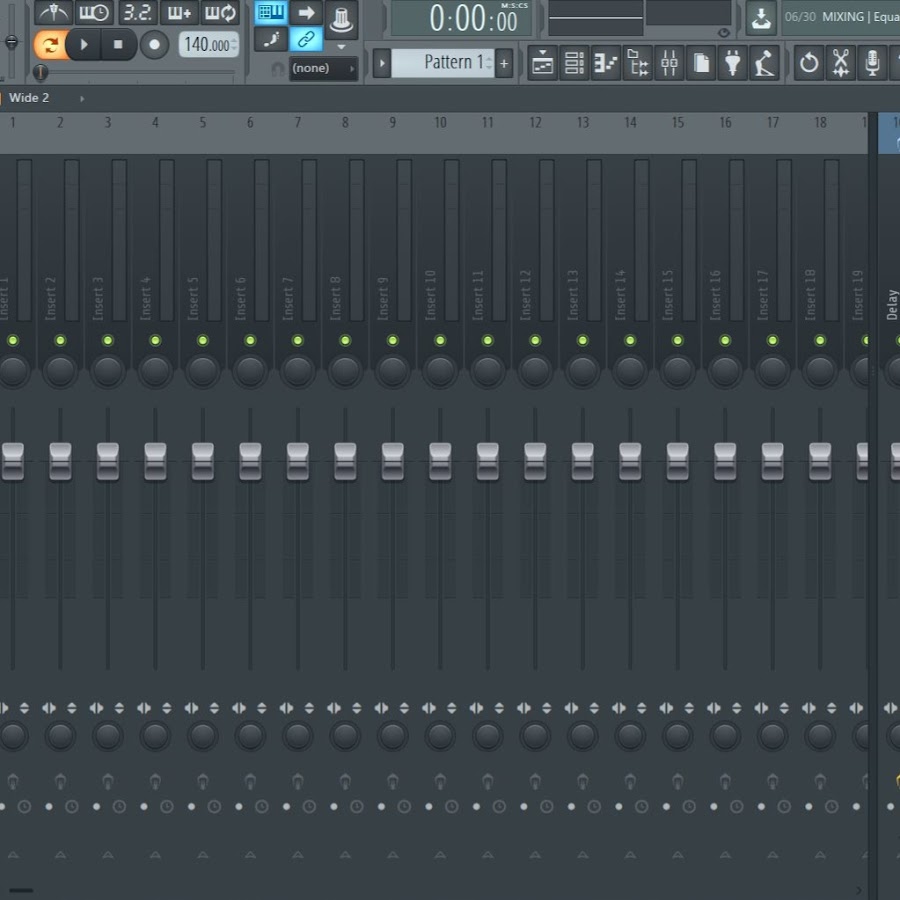
Task: Toggle the mixer view icon
Action: click(x=669, y=63)
